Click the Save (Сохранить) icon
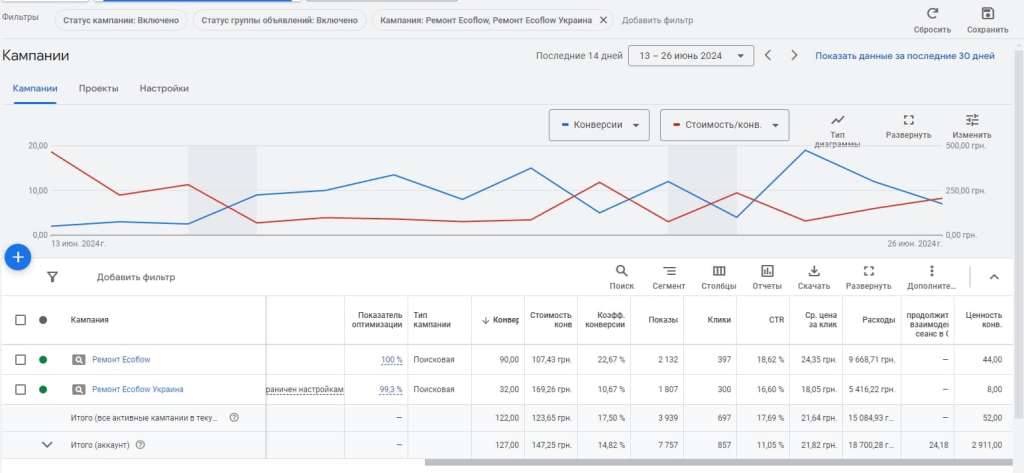This screenshot has height=473, width=1024. (x=987, y=14)
